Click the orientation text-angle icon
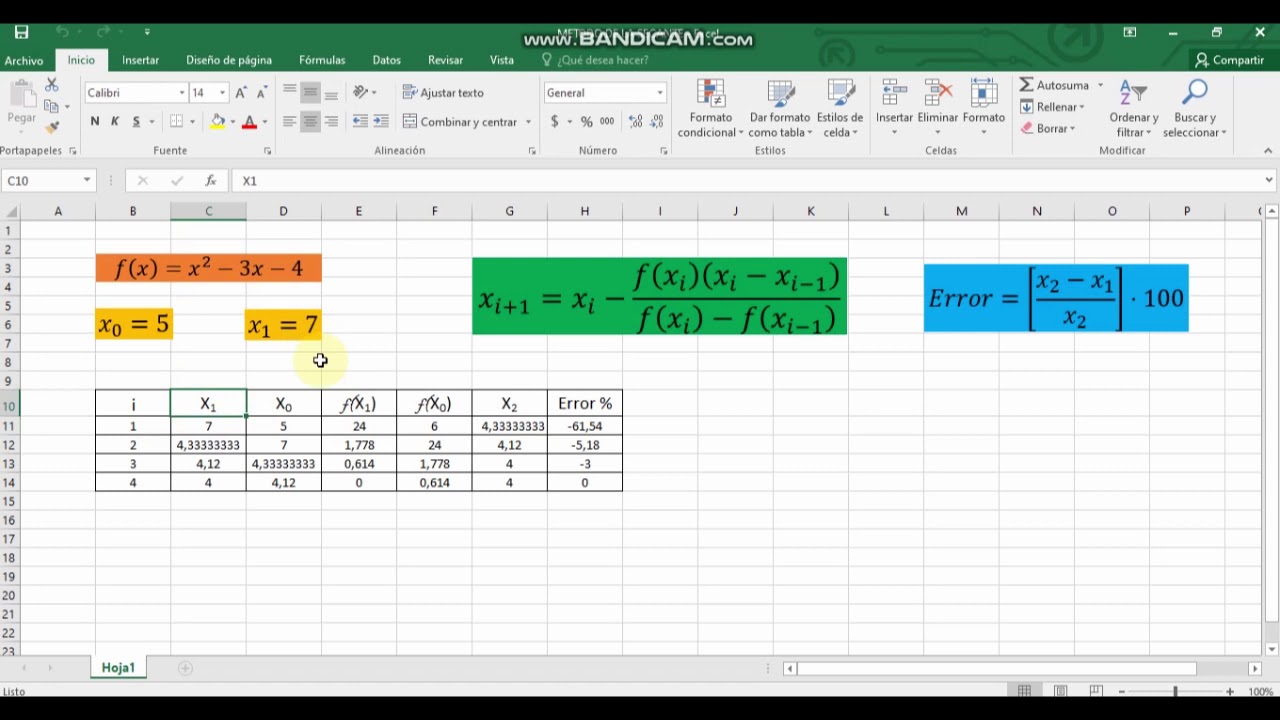This screenshot has height=720, width=1280. [x=360, y=93]
